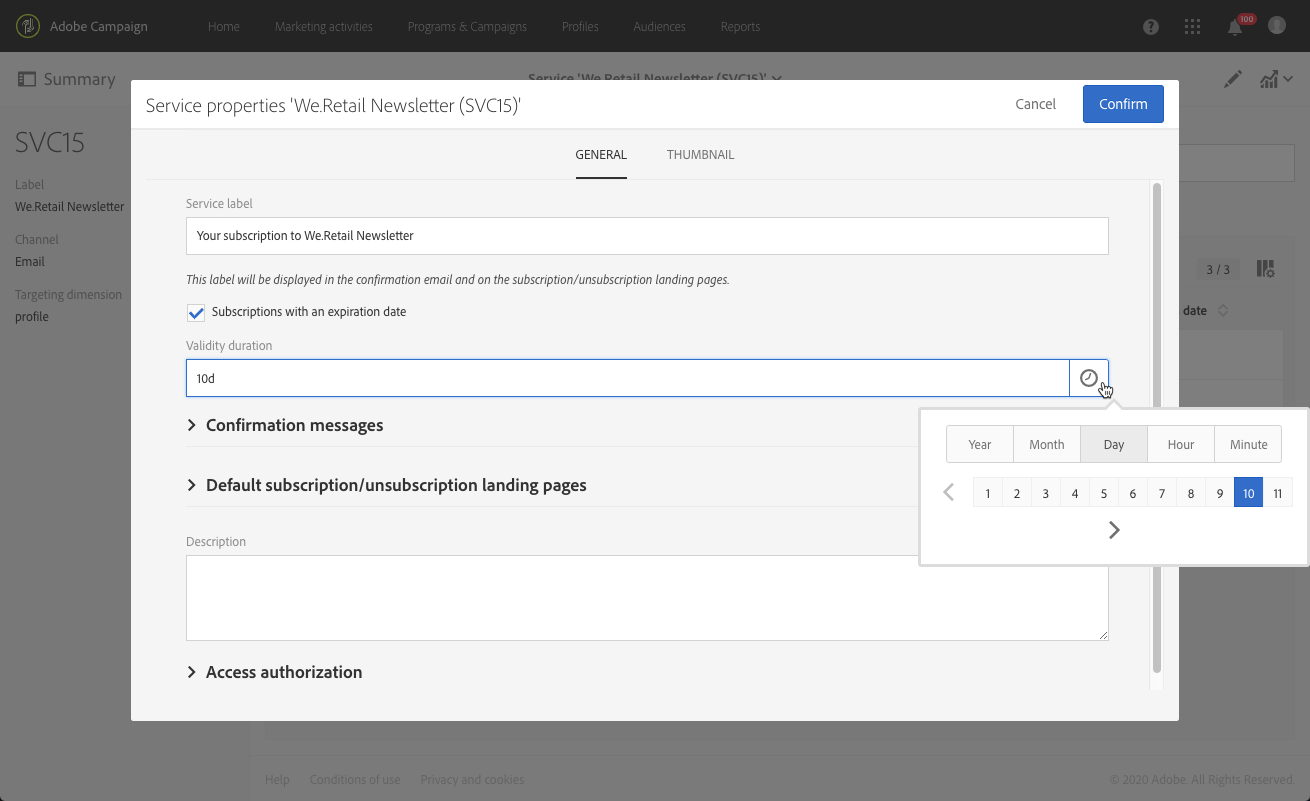Click the Service label input field
This screenshot has height=801, width=1310.
click(647, 236)
